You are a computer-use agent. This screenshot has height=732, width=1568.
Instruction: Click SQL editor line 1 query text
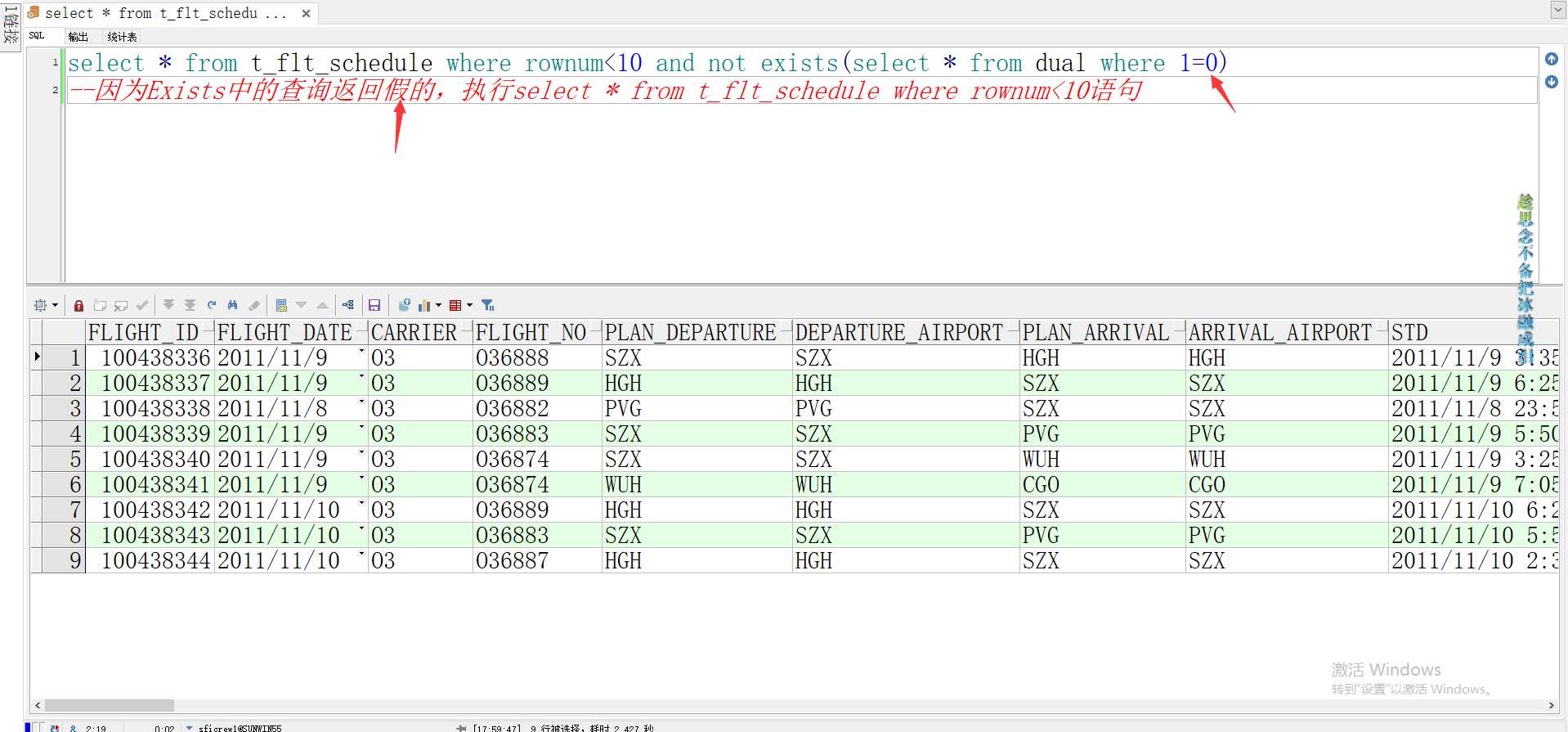pos(647,63)
